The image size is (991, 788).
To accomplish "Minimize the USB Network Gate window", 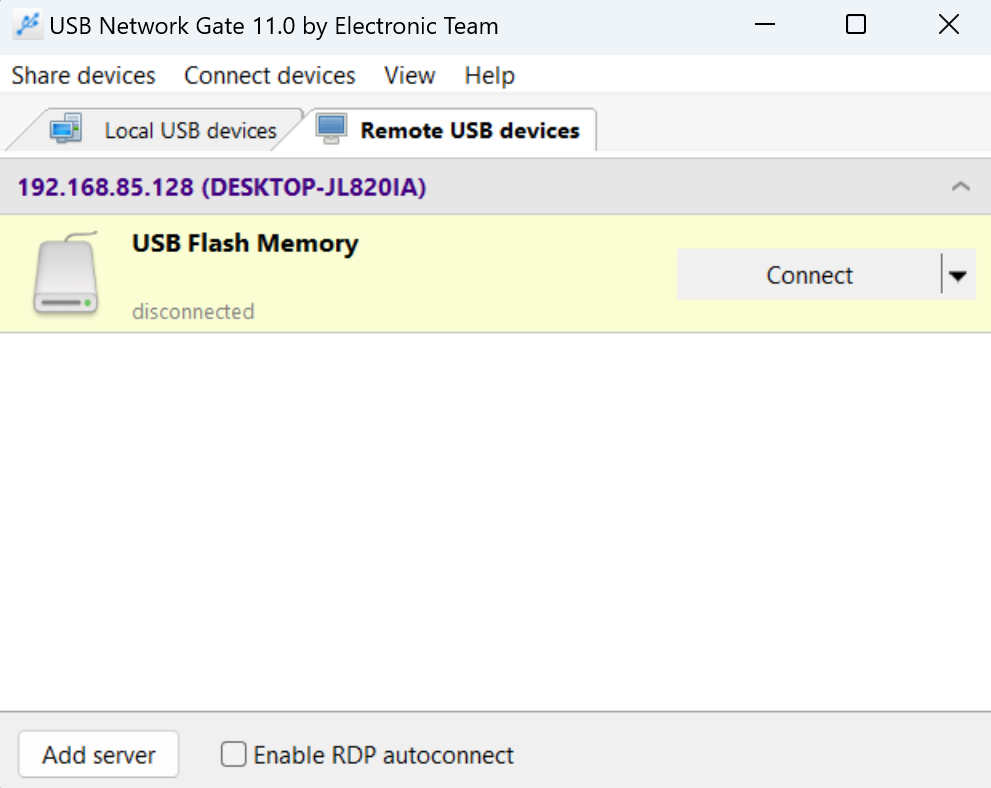I will pos(765,25).
